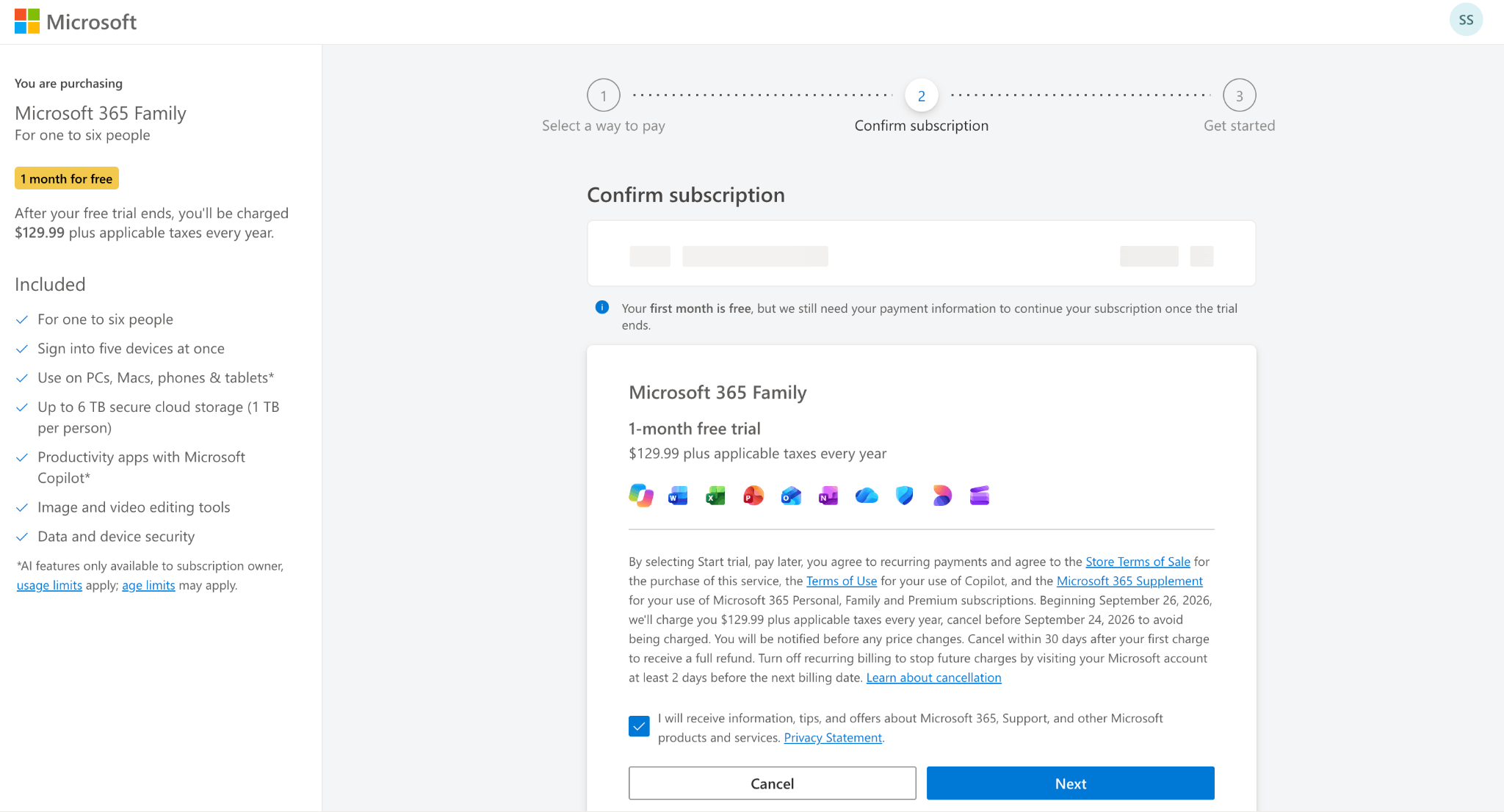Uncheck the Microsoft 365 offers and tips checkbox

(639, 726)
